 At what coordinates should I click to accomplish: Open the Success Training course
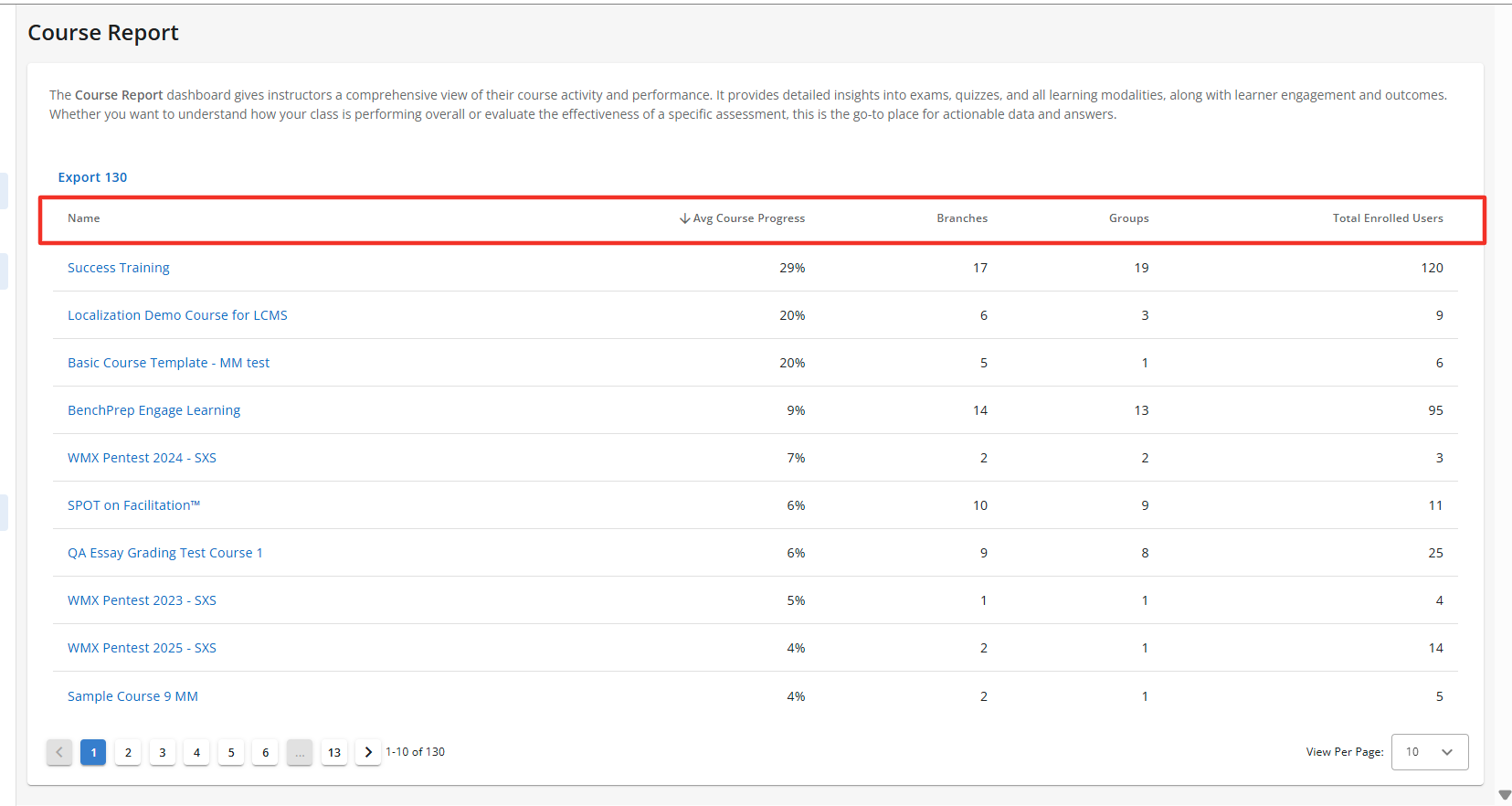(x=119, y=268)
